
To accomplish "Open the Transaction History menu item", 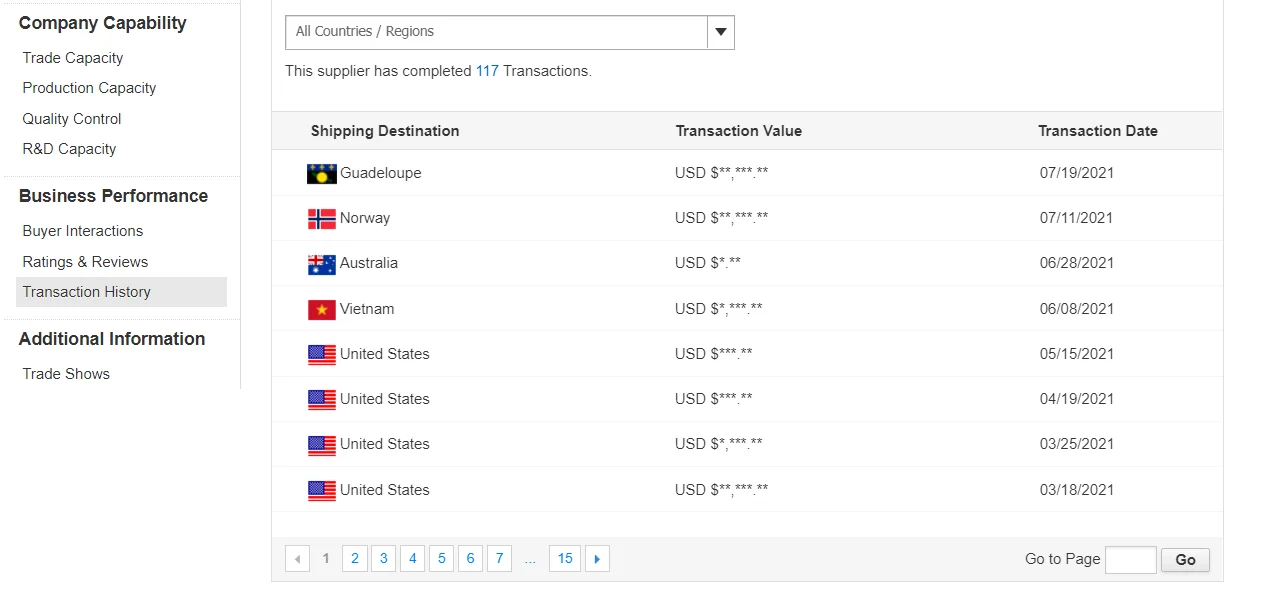I will (87, 292).
